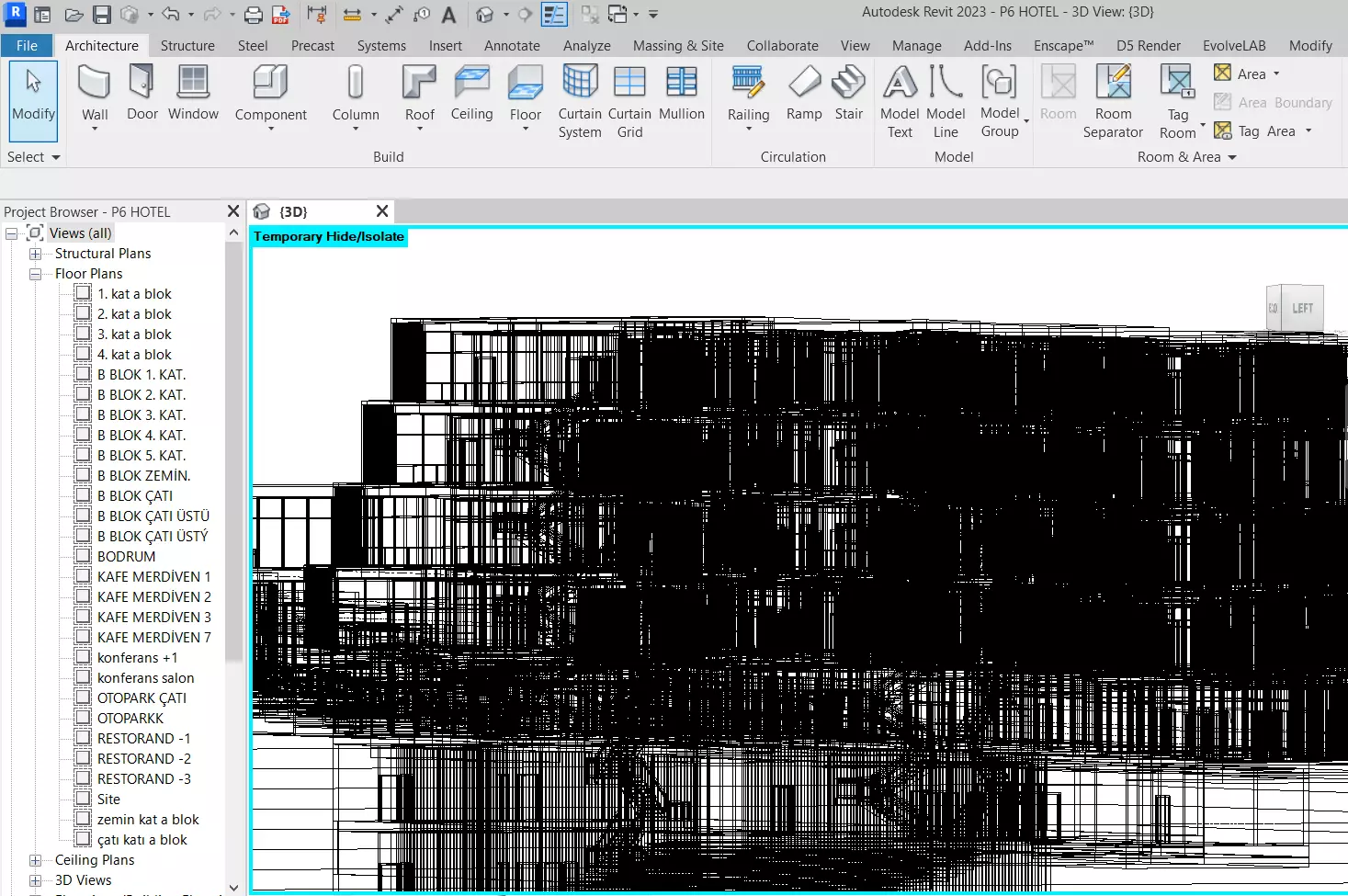The height and width of the screenshot is (896, 1348).
Task: Open the Tag Area dropdown arrow
Action: coord(1308,131)
